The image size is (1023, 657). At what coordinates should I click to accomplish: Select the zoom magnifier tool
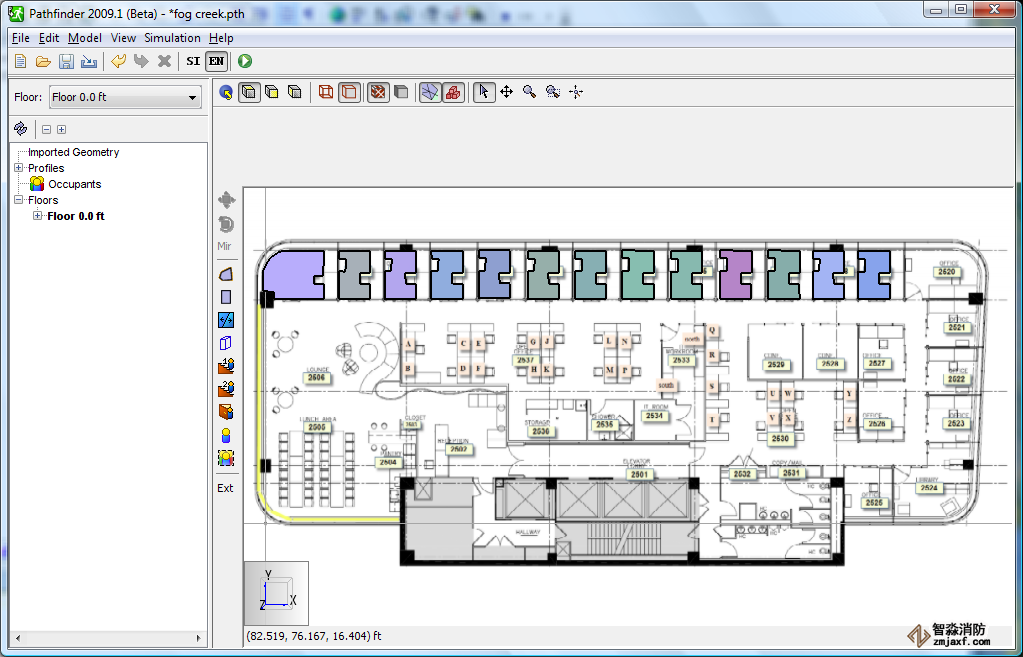(x=529, y=92)
